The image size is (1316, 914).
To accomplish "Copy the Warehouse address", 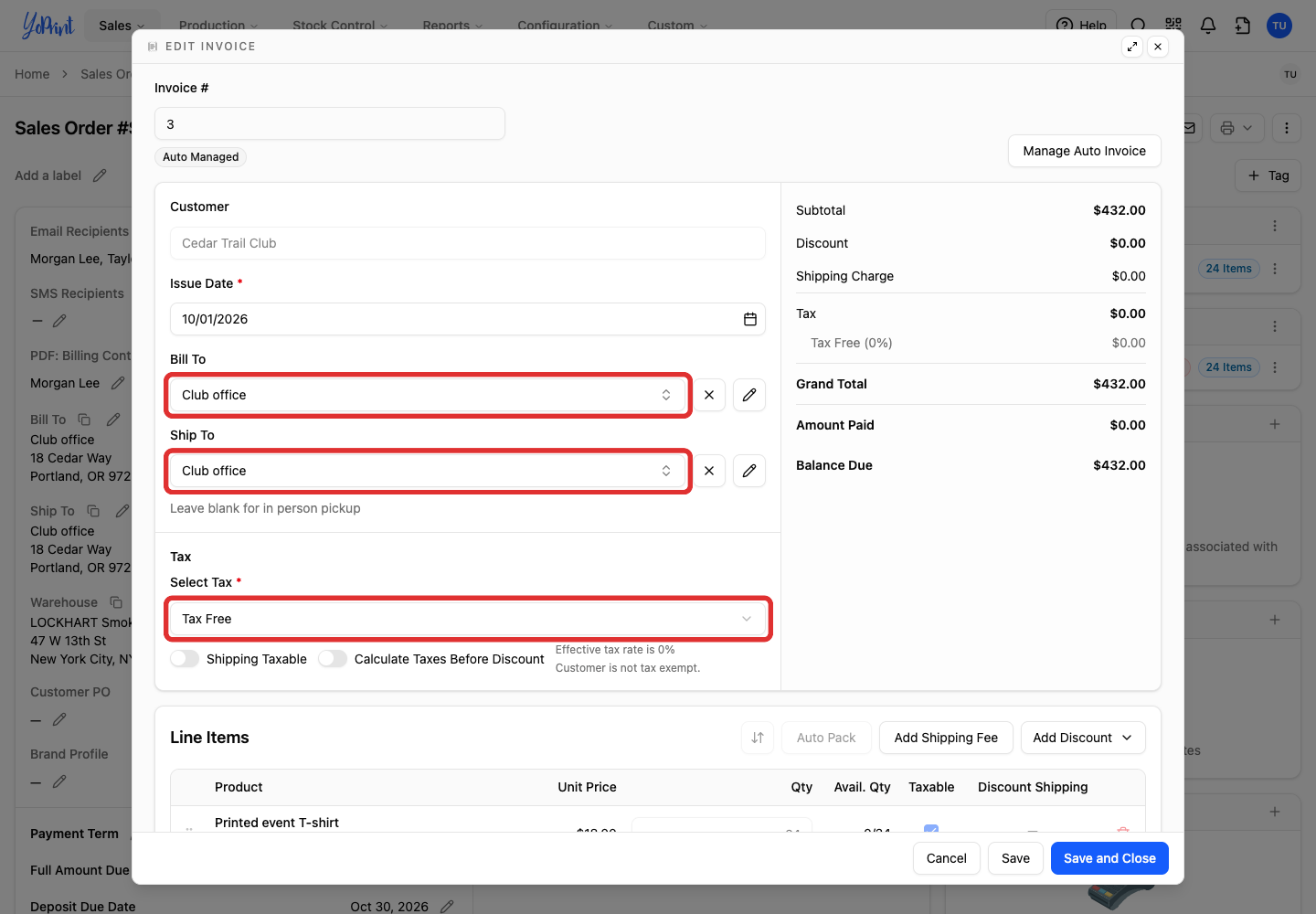I will pos(116,602).
